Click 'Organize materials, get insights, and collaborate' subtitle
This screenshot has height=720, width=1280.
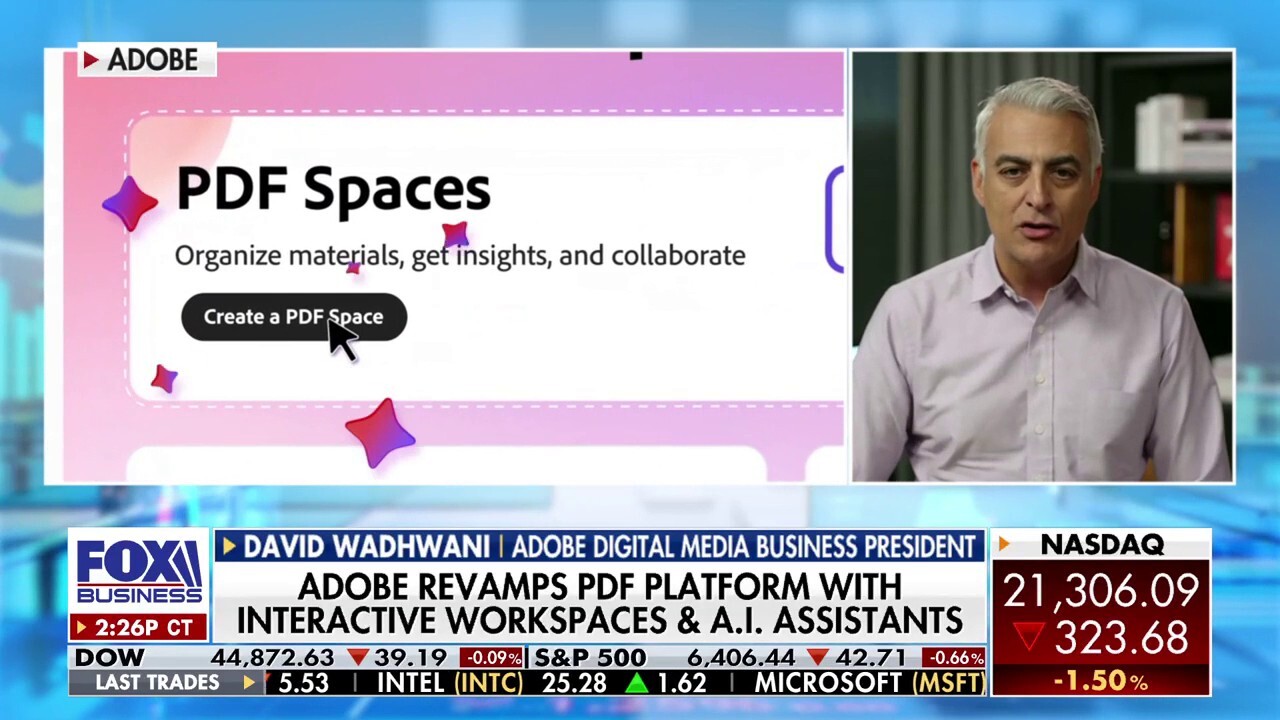click(460, 255)
